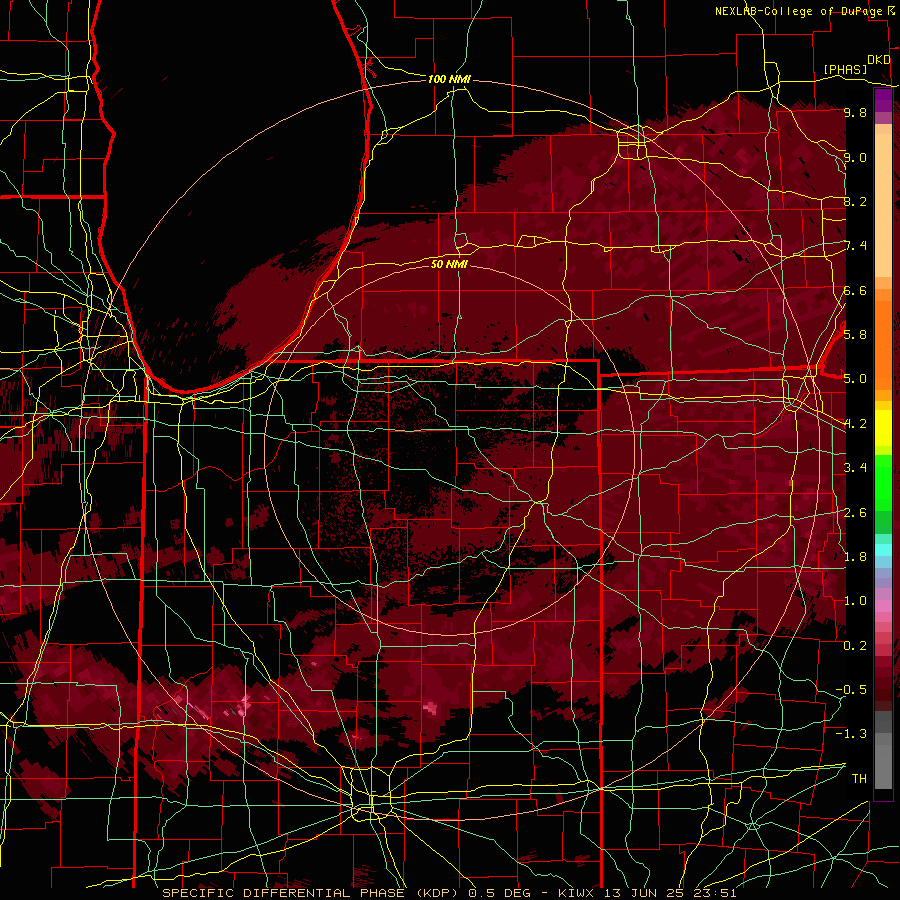Click the '50 NMI' range ring label
The image size is (900, 900).
[x=449, y=264]
